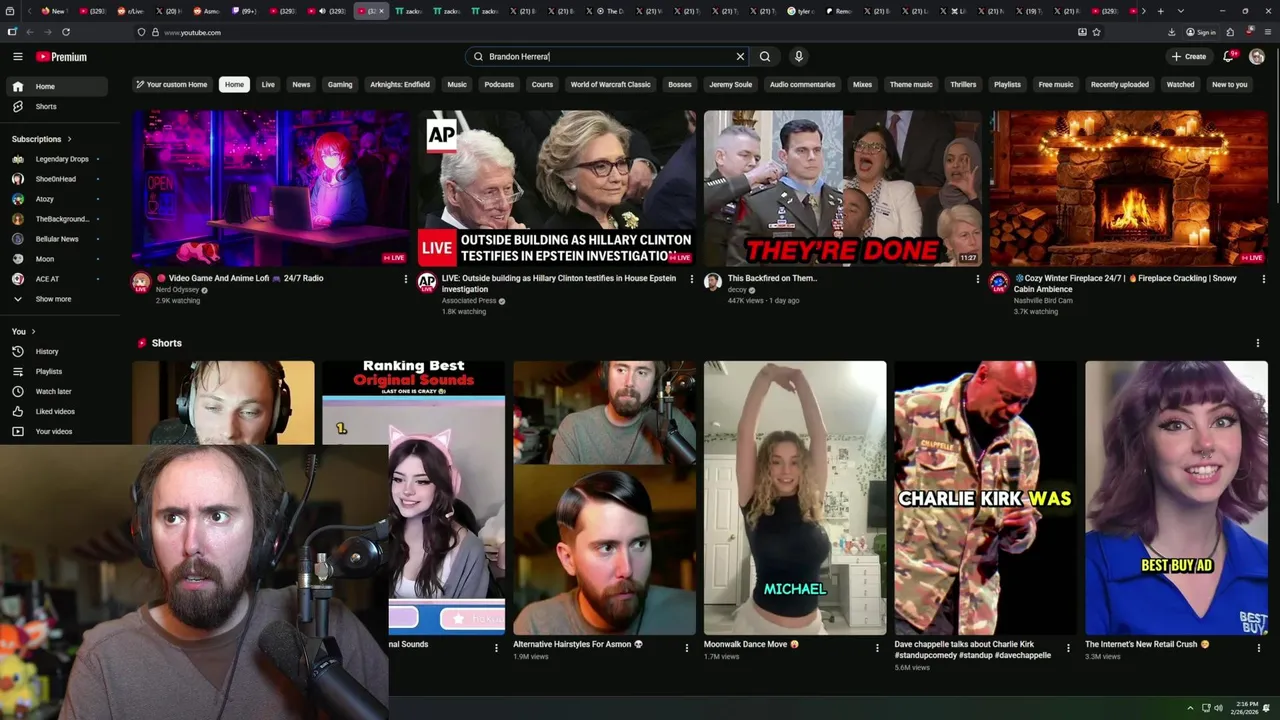Open the YouTube hamburger guide menu
The image size is (1280, 720).
[16, 57]
